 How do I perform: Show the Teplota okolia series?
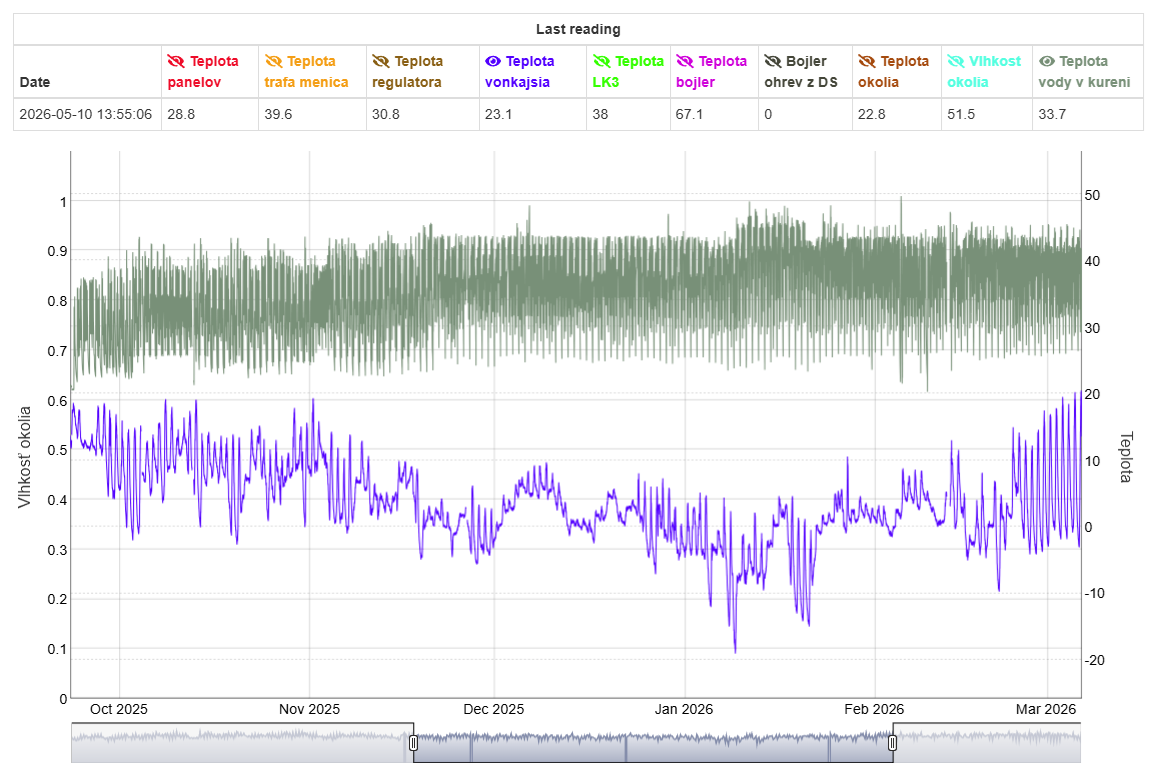tap(867, 62)
